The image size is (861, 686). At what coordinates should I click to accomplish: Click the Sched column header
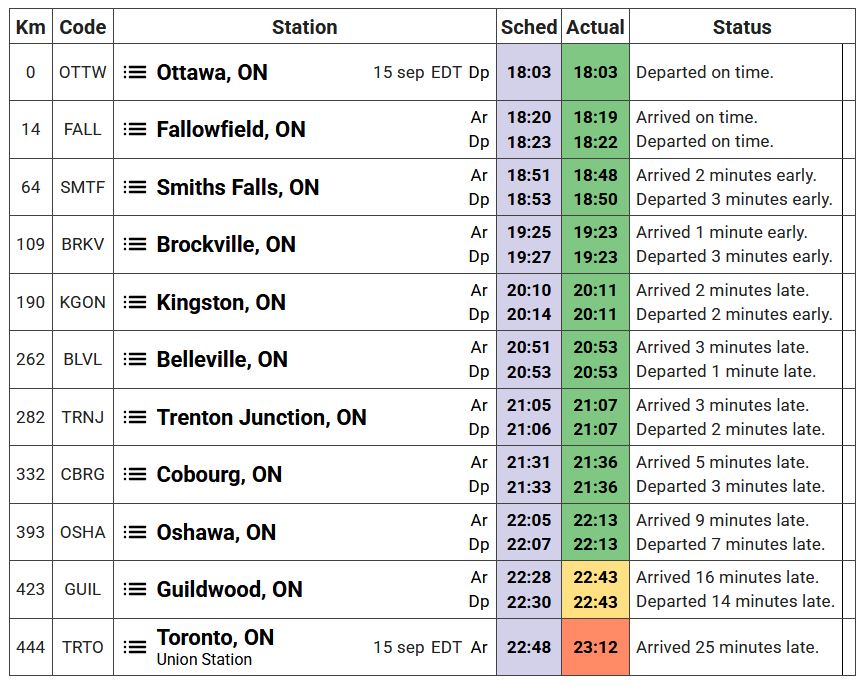pos(529,27)
